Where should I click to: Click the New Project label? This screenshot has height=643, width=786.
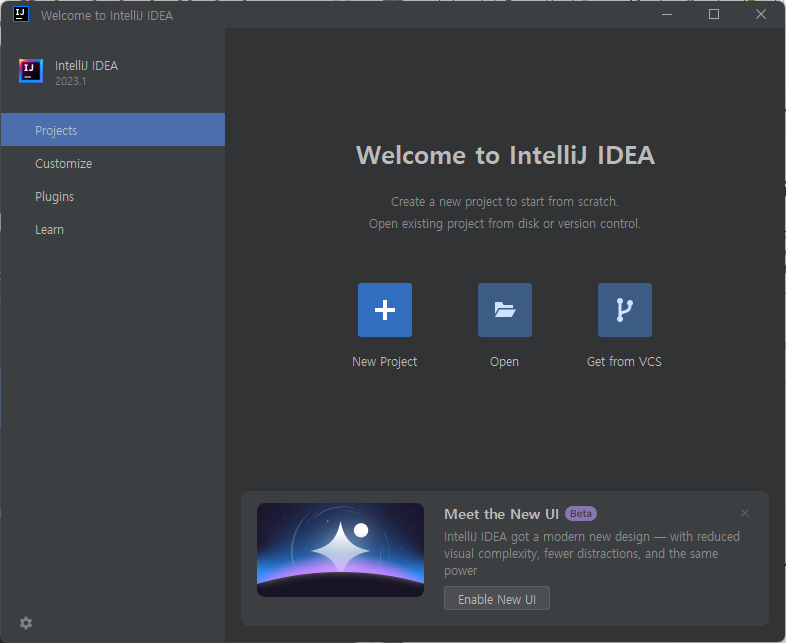coord(384,362)
